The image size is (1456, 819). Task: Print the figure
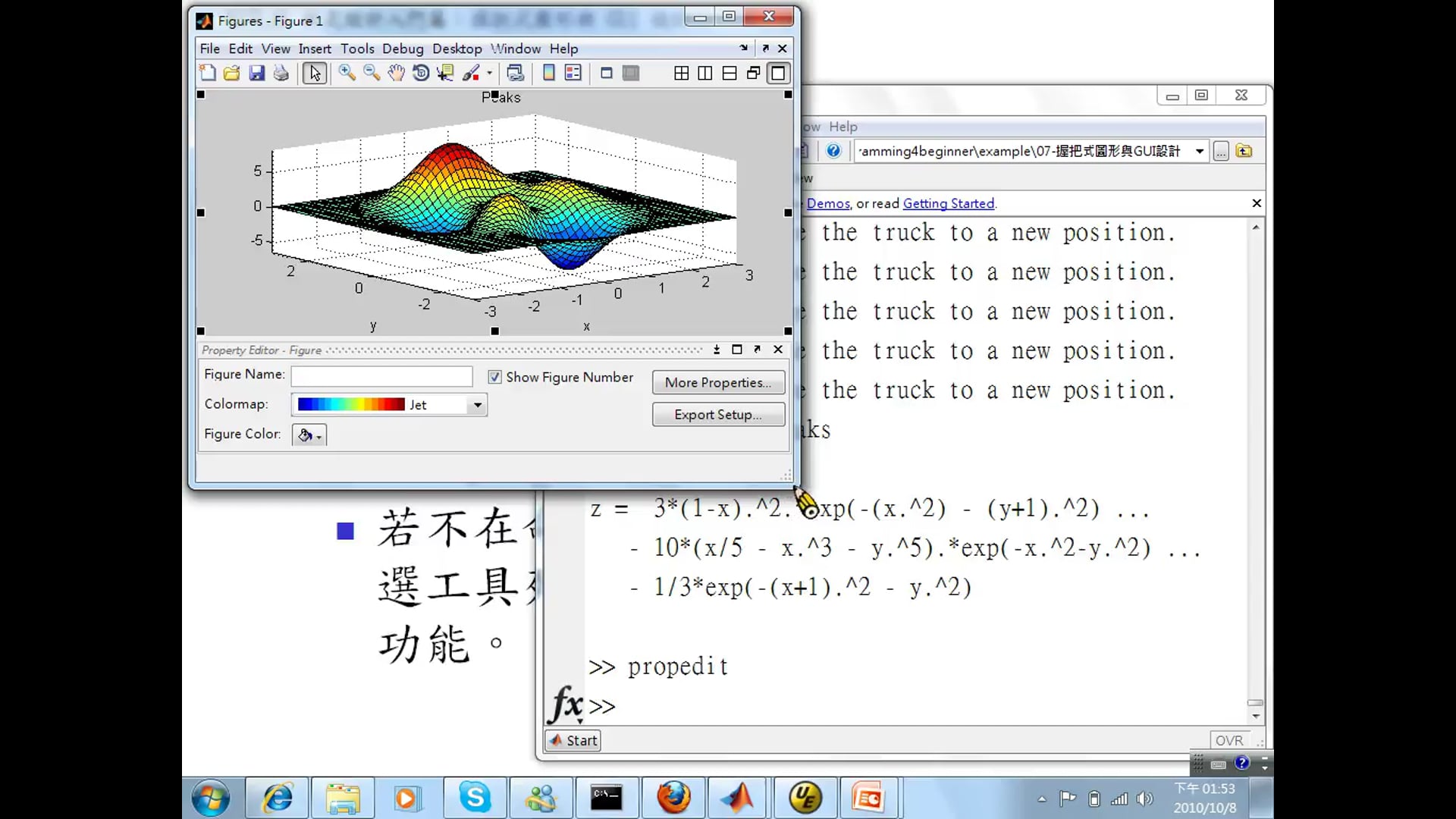[281, 73]
